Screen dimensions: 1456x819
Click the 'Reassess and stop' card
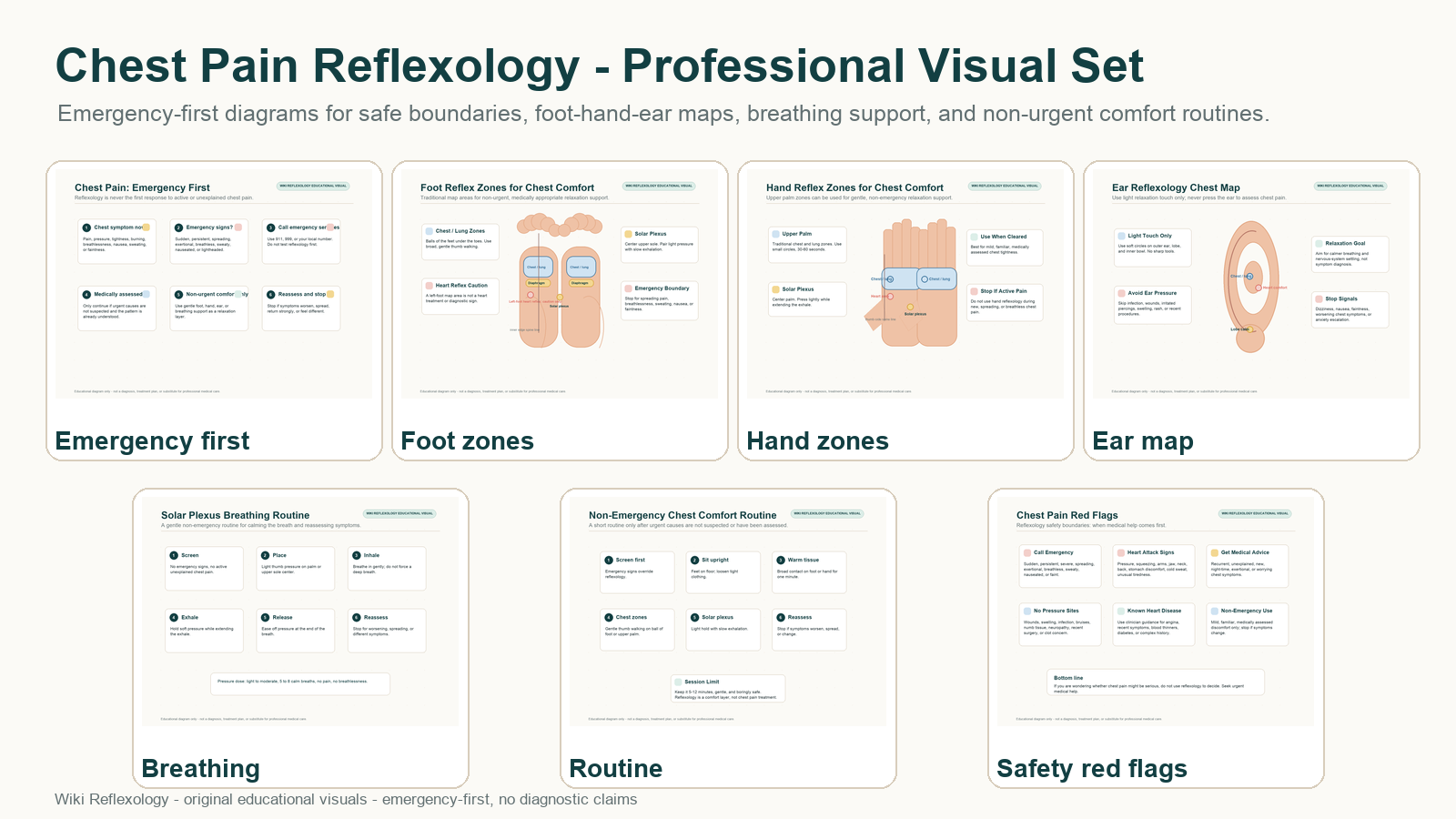click(x=300, y=308)
